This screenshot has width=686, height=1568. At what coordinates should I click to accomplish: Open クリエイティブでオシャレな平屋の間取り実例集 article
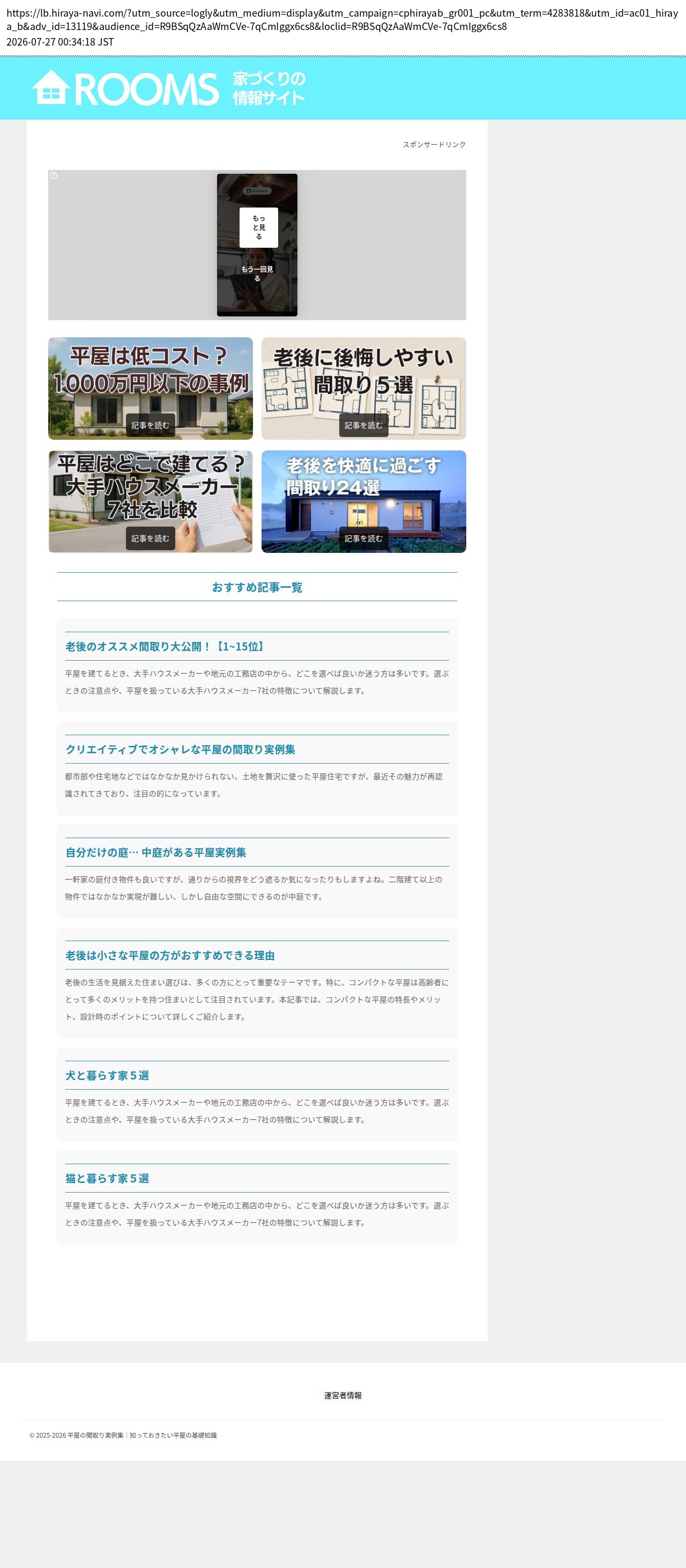click(x=180, y=749)
